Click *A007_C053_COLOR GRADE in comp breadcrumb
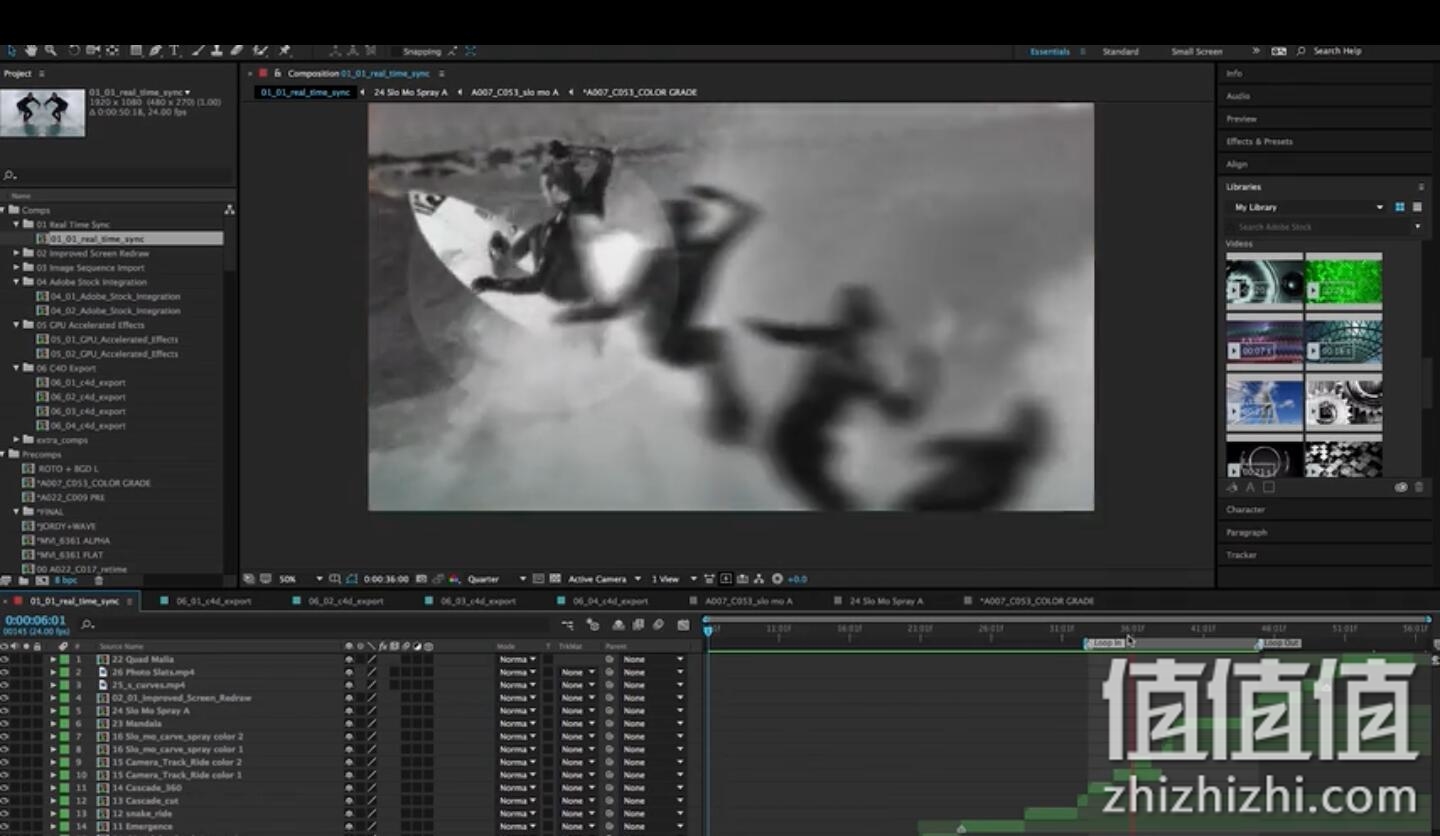This screenshot has height=836, width=1440. click(639, 92)
